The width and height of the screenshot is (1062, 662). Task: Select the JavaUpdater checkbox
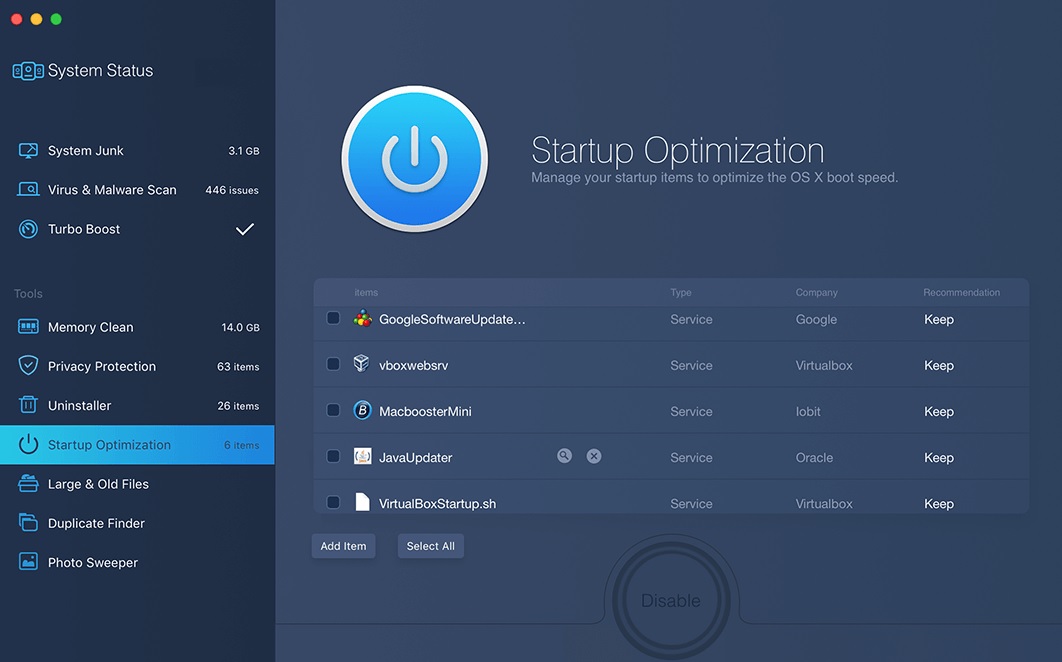(x=333, y=456)
